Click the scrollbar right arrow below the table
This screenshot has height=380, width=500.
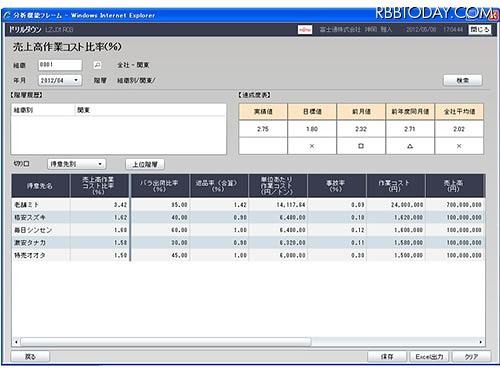pyautogui.click(x=480, y=342)
